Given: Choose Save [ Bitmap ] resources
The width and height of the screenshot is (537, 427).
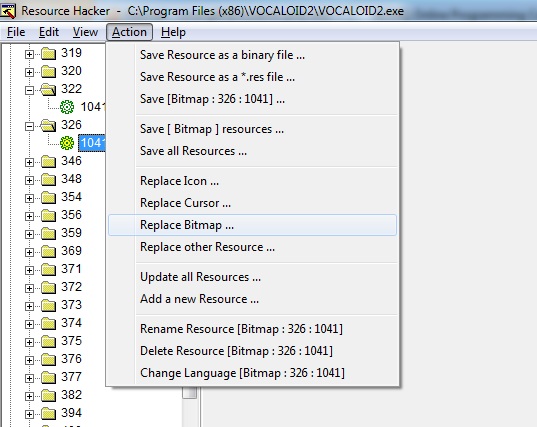Looking at the screenshot, I should (252, 129).
